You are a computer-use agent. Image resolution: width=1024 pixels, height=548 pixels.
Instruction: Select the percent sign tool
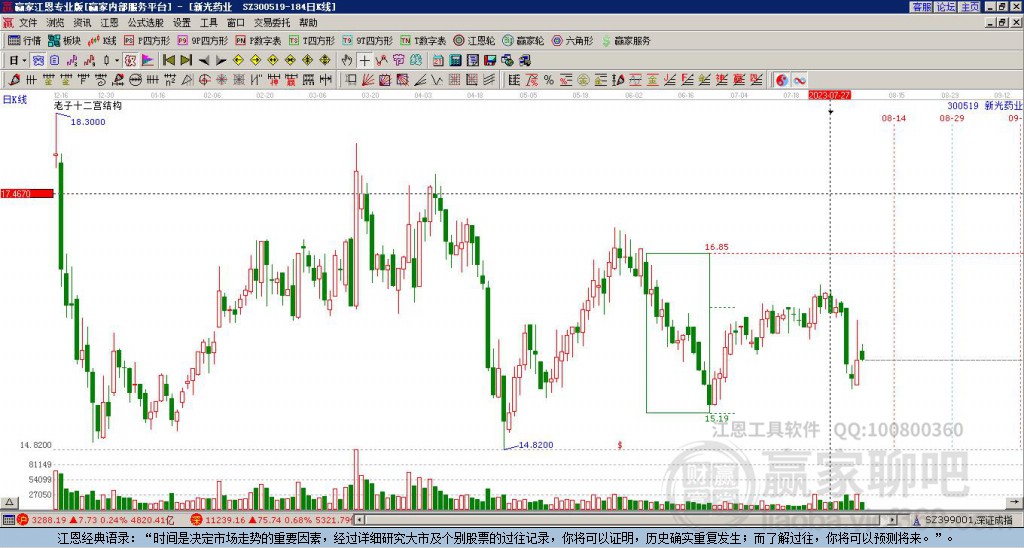click(549, 80)
